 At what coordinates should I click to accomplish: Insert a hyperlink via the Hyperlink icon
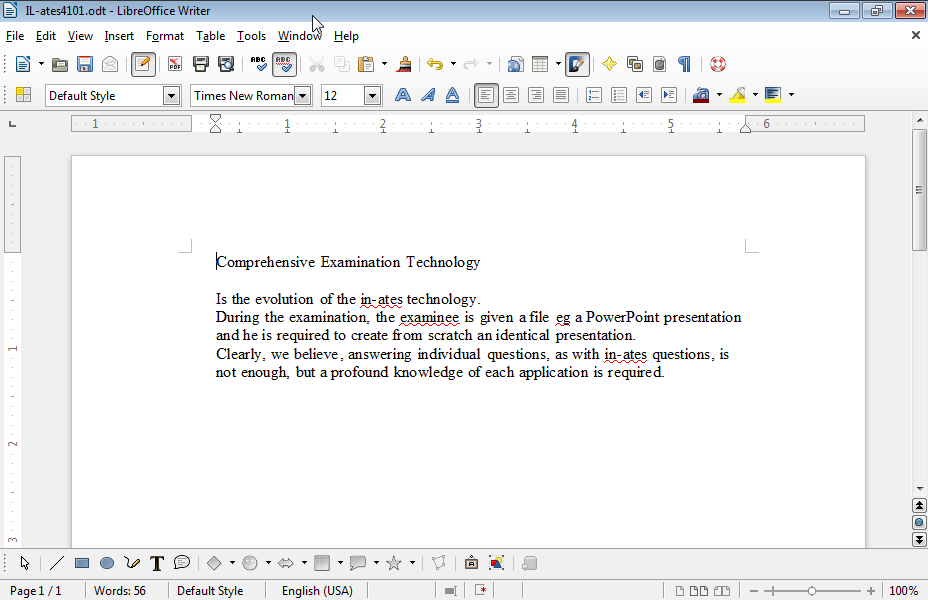[515, 64]
